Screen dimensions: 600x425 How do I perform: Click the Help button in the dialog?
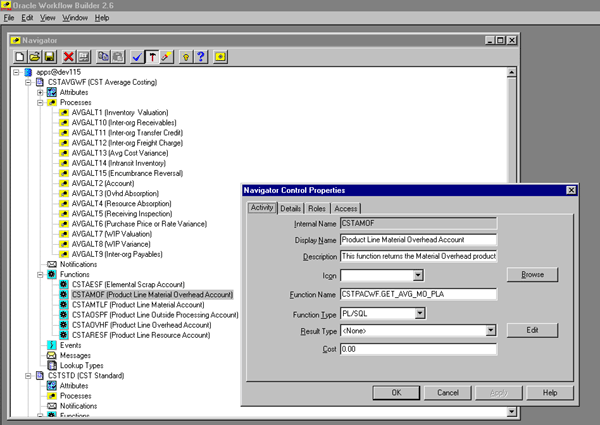(550, 393)
